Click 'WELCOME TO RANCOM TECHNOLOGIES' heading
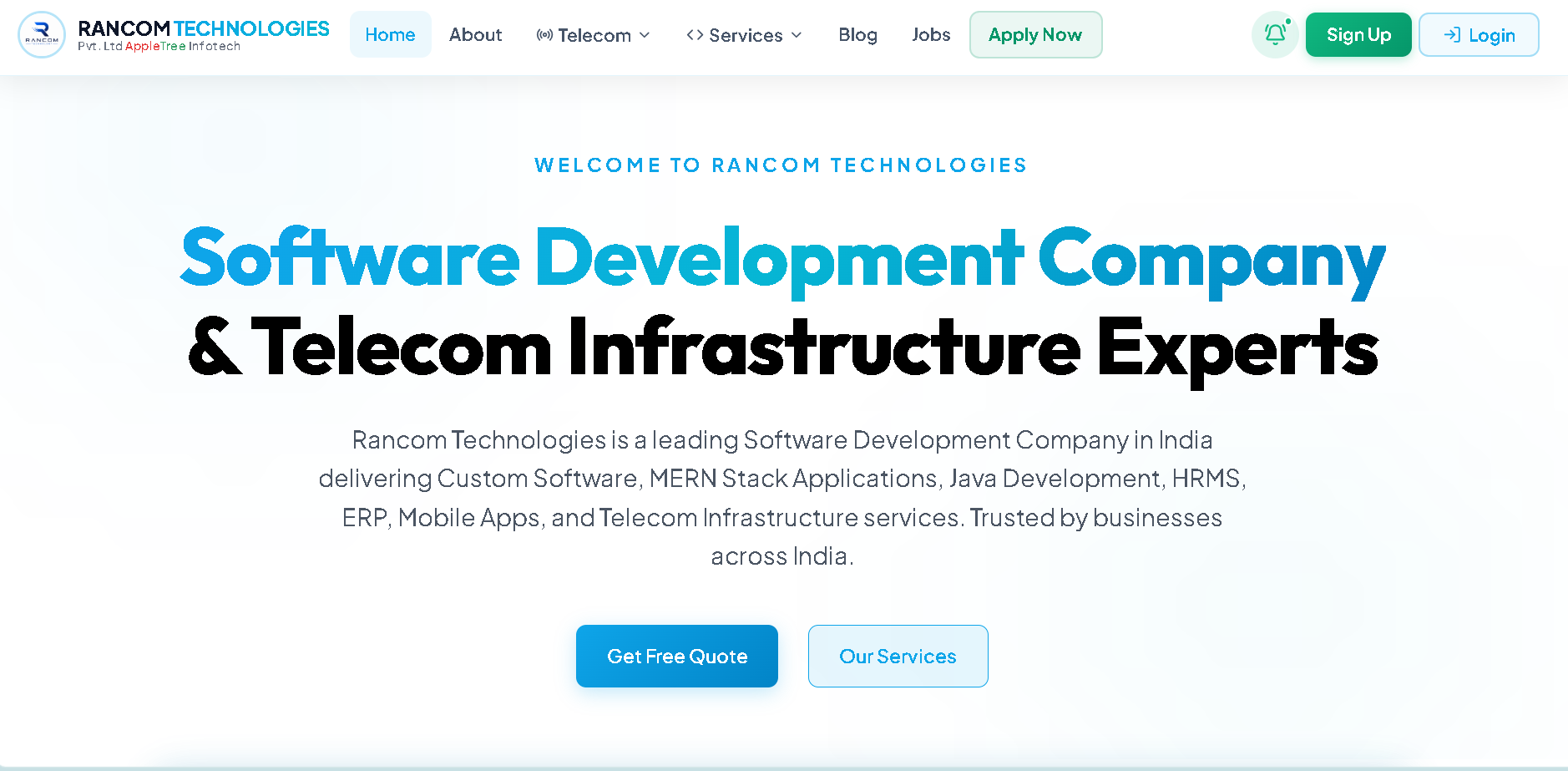The height and width of the screenshot is (771, 1568). point(781,165)
